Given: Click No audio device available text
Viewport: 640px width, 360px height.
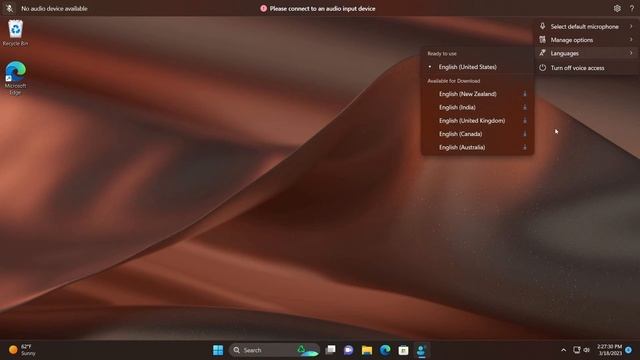Looking at the screenshot, I should [x=54, y=8].
